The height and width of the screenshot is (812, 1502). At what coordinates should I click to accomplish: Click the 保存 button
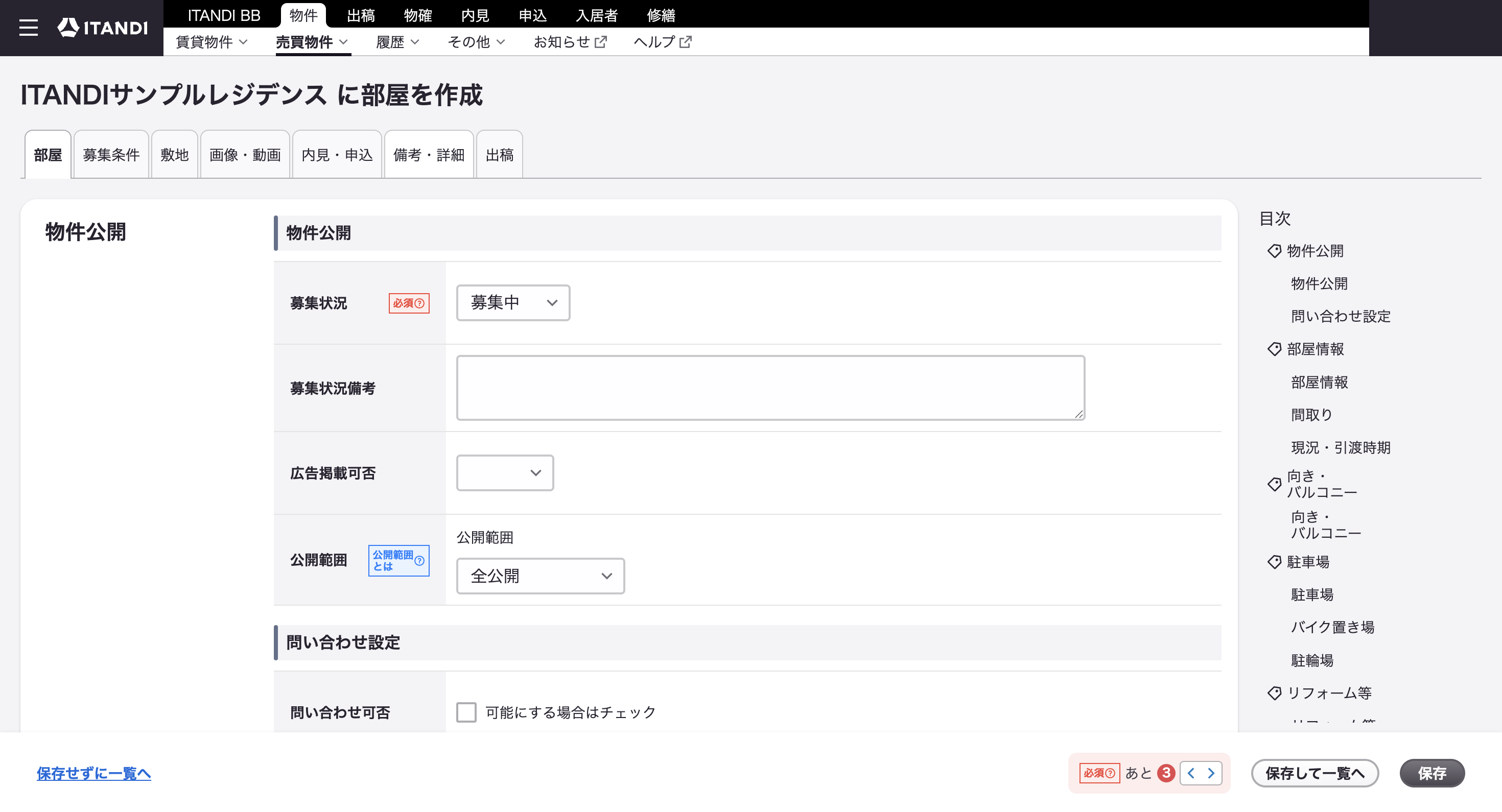point(1432,773)
